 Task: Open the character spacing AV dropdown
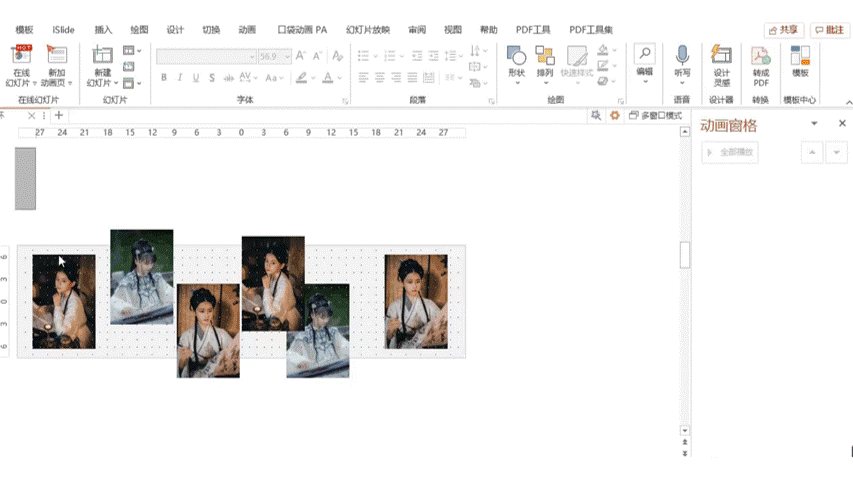248,78
